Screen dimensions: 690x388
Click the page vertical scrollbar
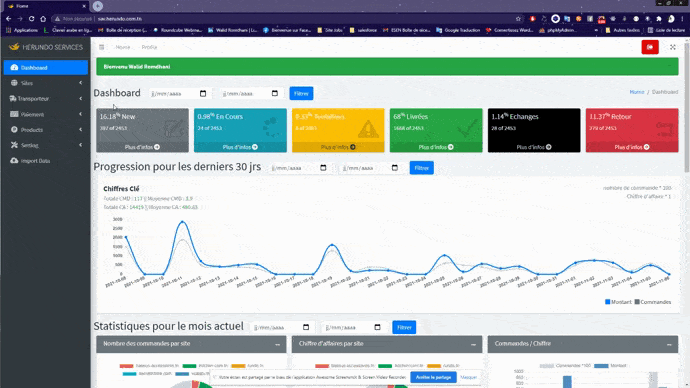click(x=687, y=106)
